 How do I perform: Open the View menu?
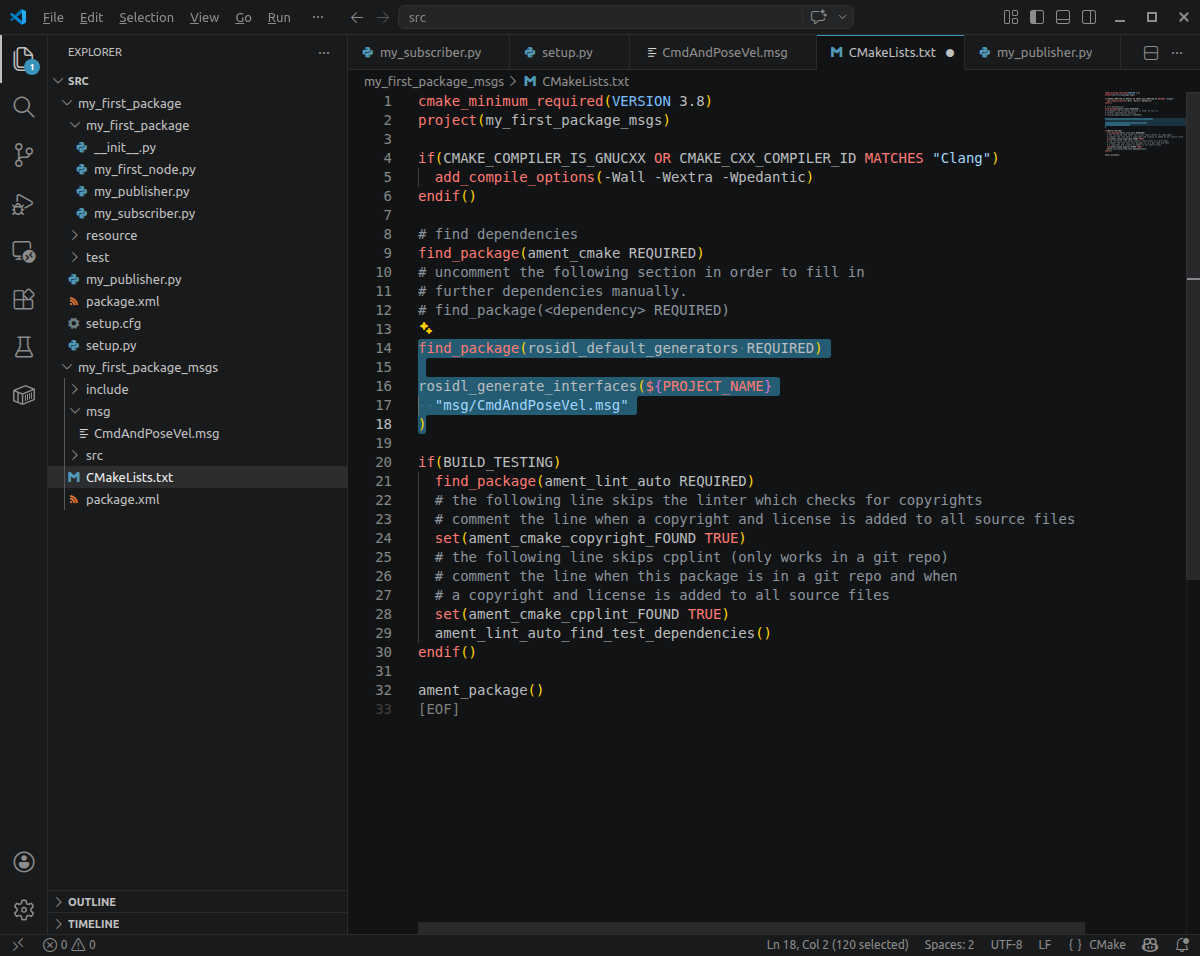click(204, 17)
